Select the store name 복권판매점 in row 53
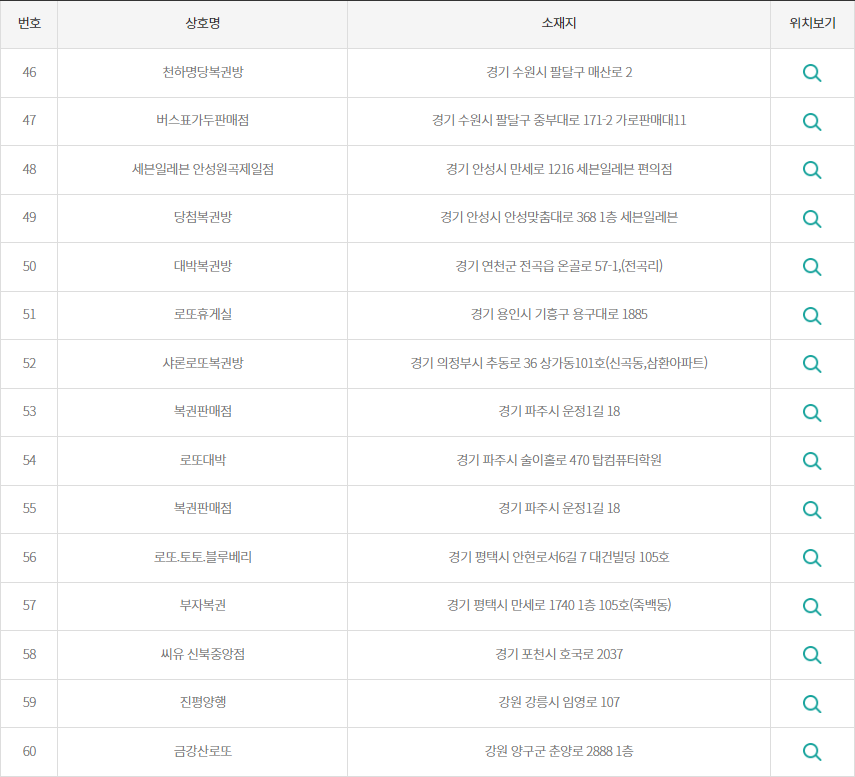The width and height of the screenshot is (855, 777). 203,412
